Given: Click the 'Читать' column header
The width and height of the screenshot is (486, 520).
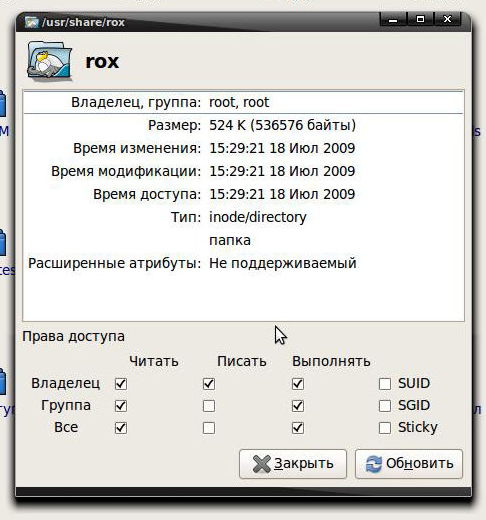Looking at the screenshot, I should 154,361.
